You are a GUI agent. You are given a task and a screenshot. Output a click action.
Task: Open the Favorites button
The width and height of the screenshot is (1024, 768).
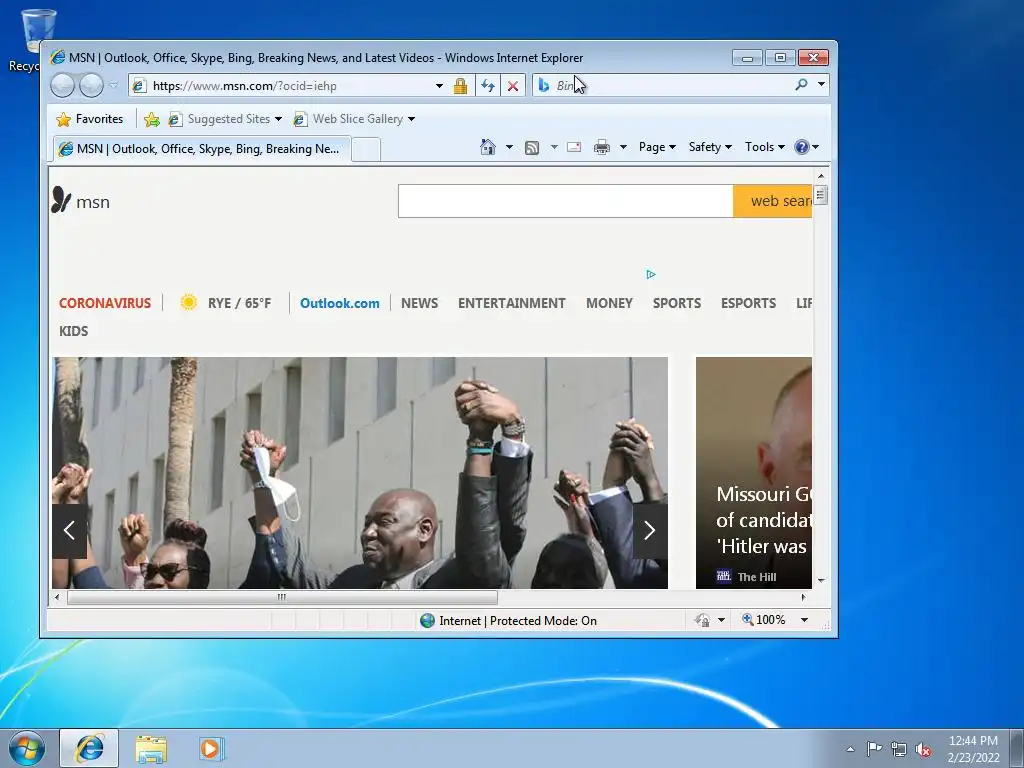coord(89,119)
